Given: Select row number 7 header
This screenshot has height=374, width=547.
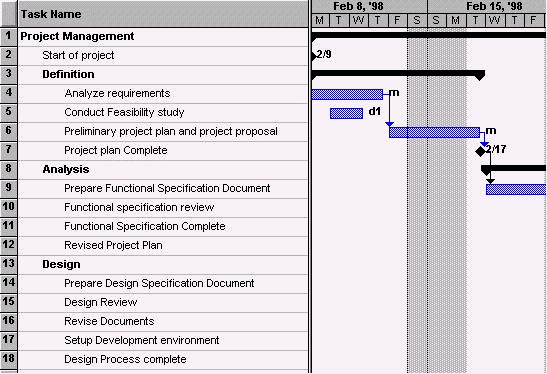Looking at the screenshot, I should coord(8,150).
